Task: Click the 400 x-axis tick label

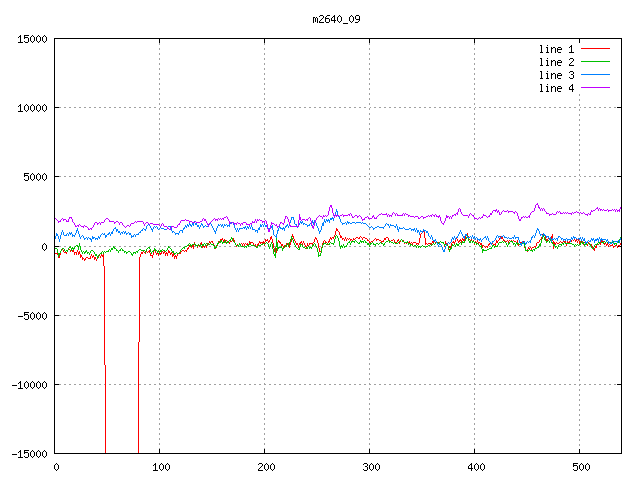Action: pyautogui.click(x=475, y=467)
